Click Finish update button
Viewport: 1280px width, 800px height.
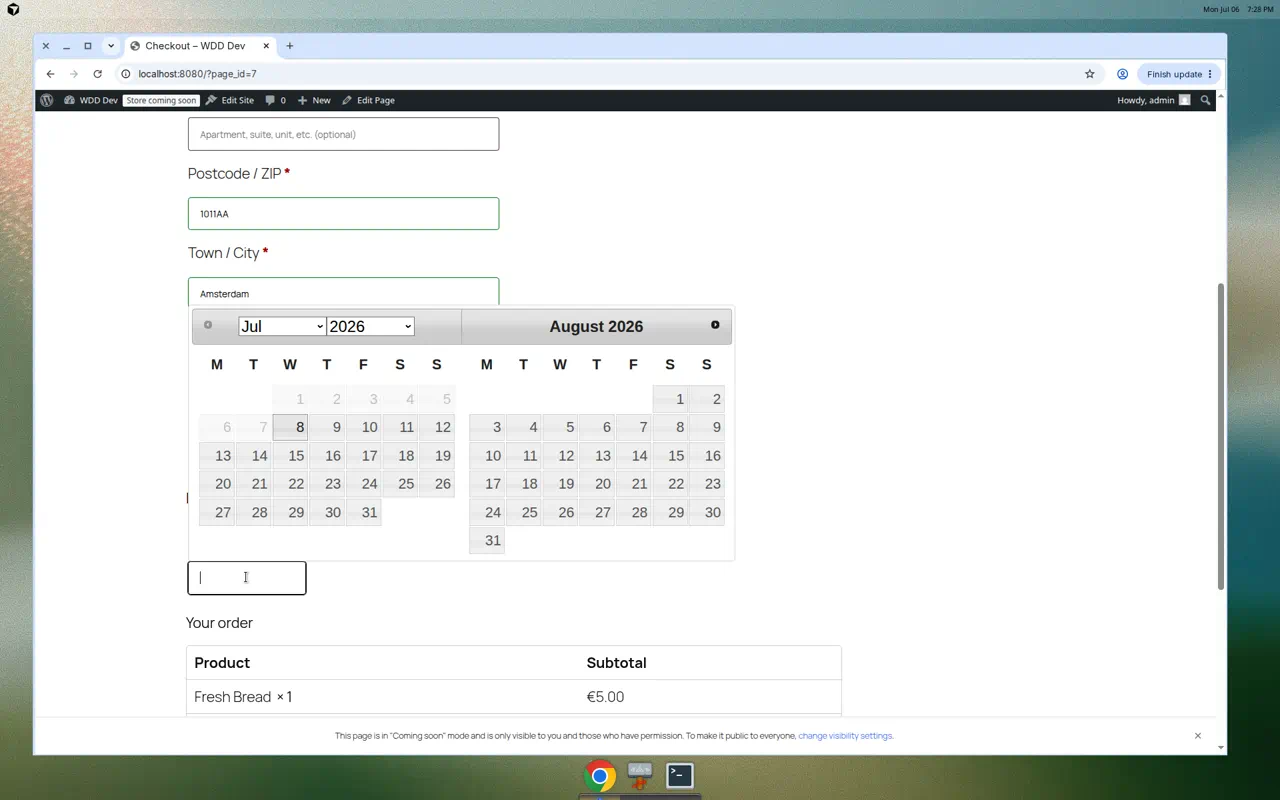click(1179, 74)
